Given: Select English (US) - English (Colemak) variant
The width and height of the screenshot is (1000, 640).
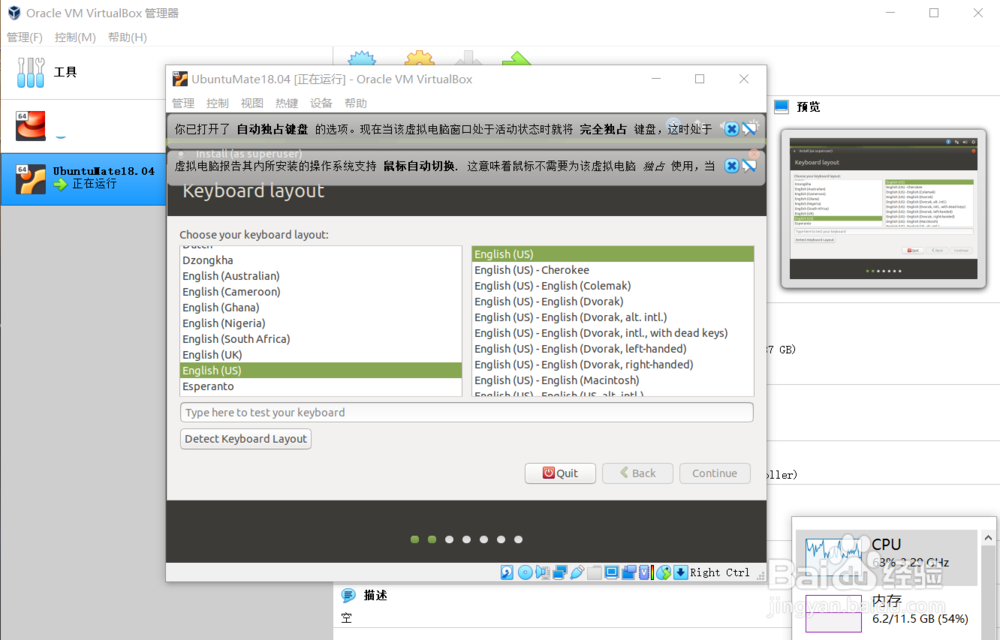Looking at the screenshot, I should pos(613,286).
